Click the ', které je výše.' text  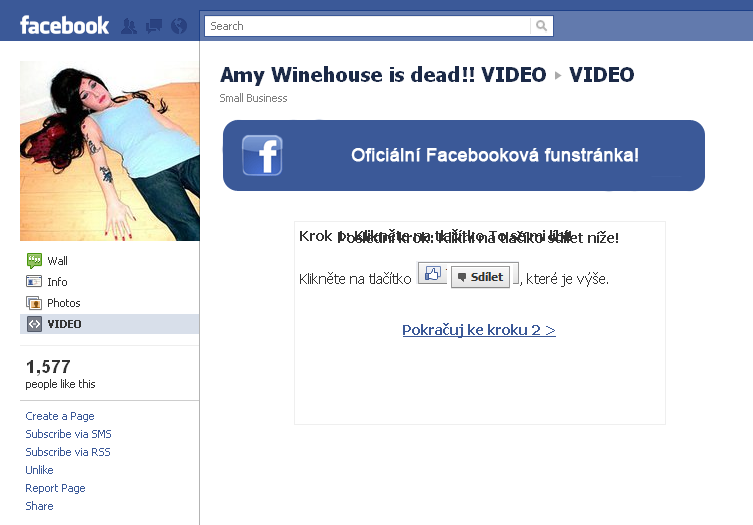pos(564,279)
